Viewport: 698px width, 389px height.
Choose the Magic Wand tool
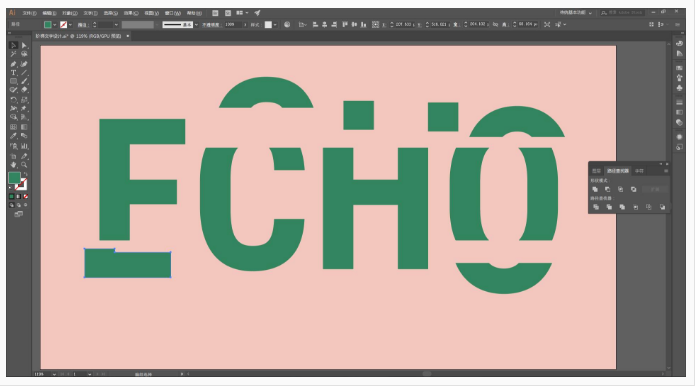point(13,54)
